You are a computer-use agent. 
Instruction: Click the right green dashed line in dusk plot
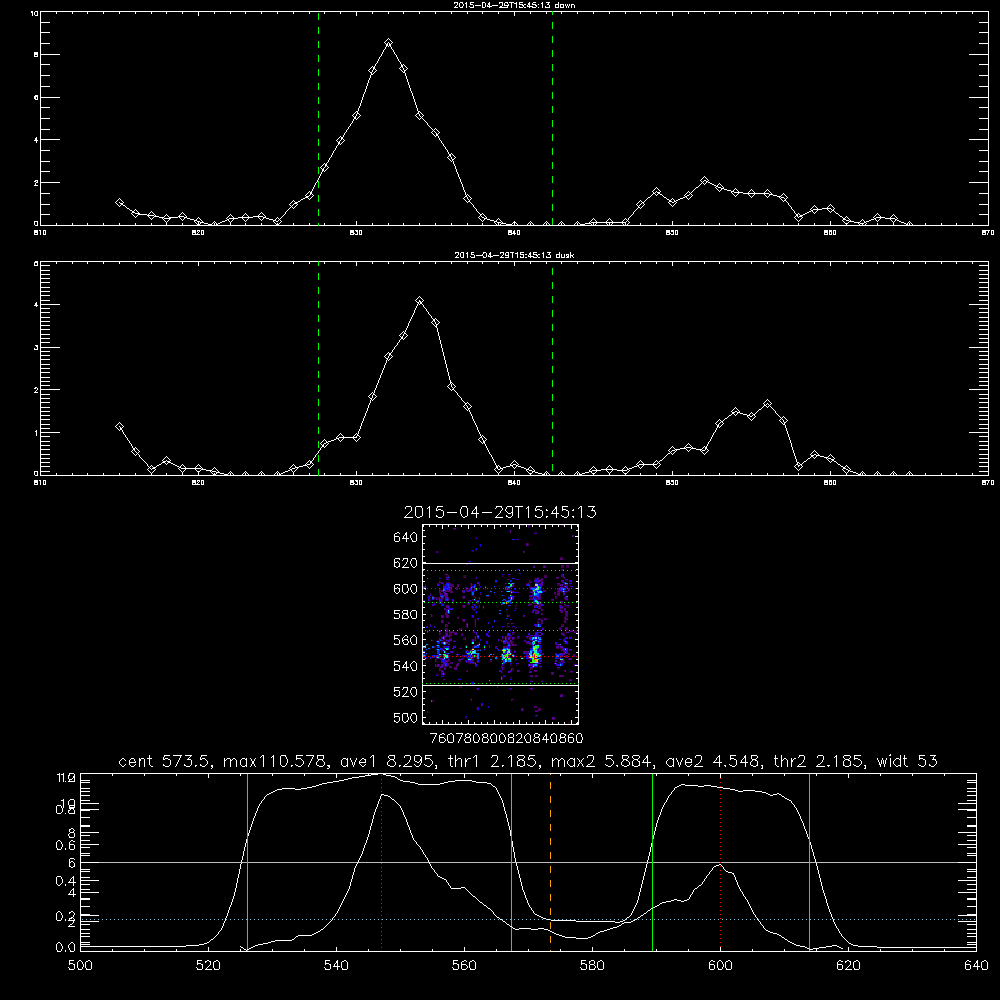[552, 369]
